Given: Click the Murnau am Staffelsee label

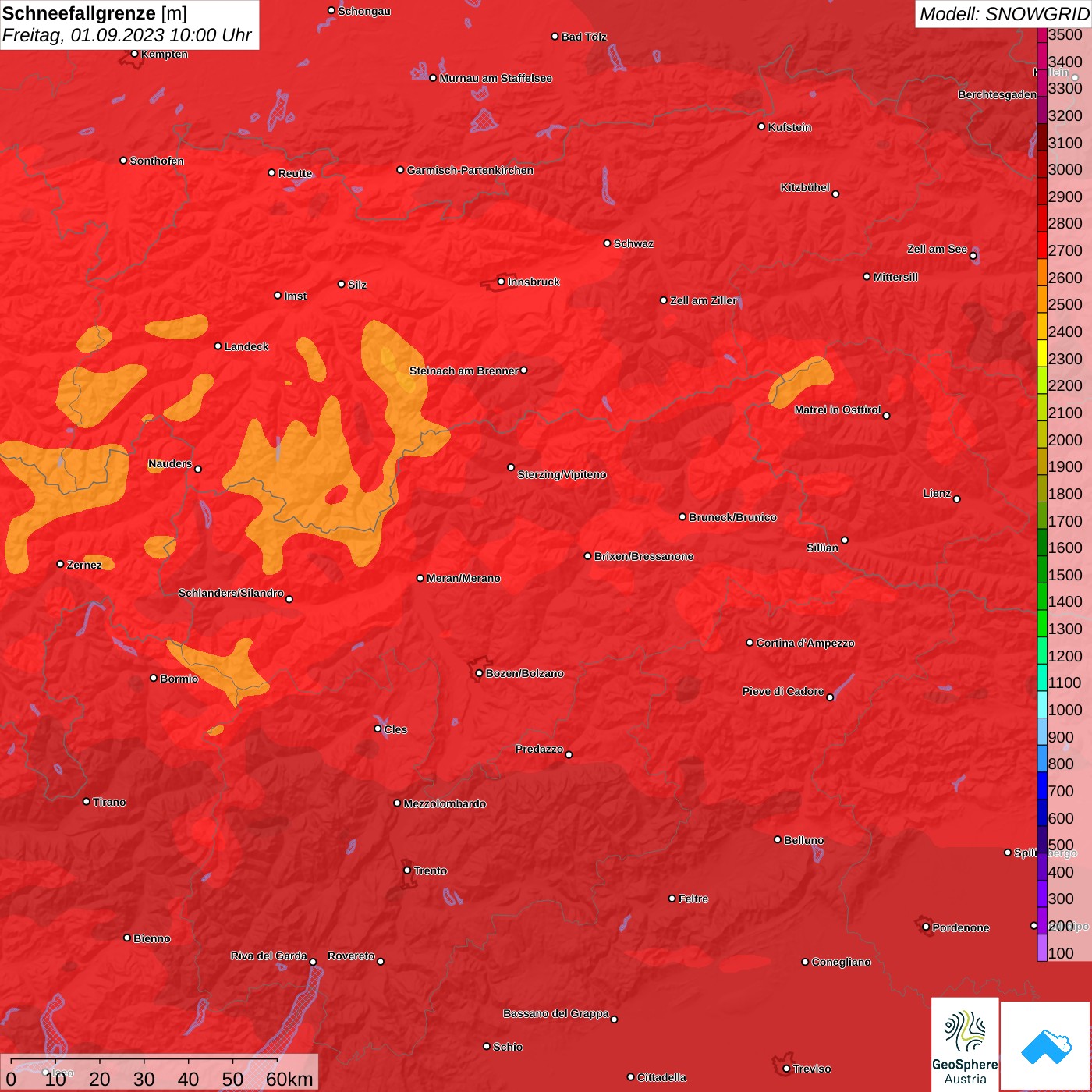Looking at the screenshot, I should pyautogui.click(x=495, y=78).
